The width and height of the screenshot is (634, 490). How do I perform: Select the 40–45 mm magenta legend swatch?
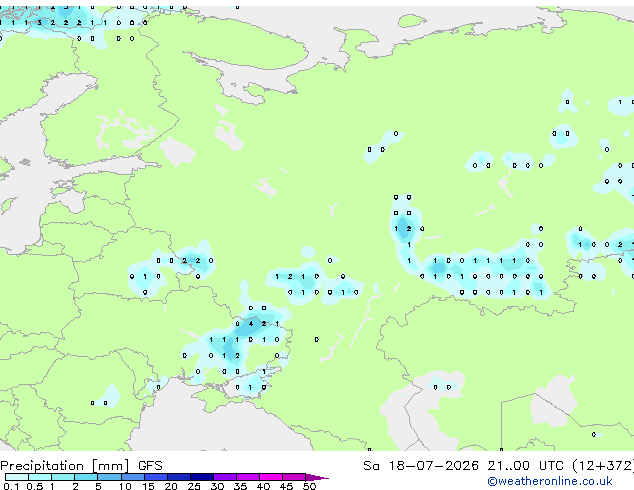(271, 477)
